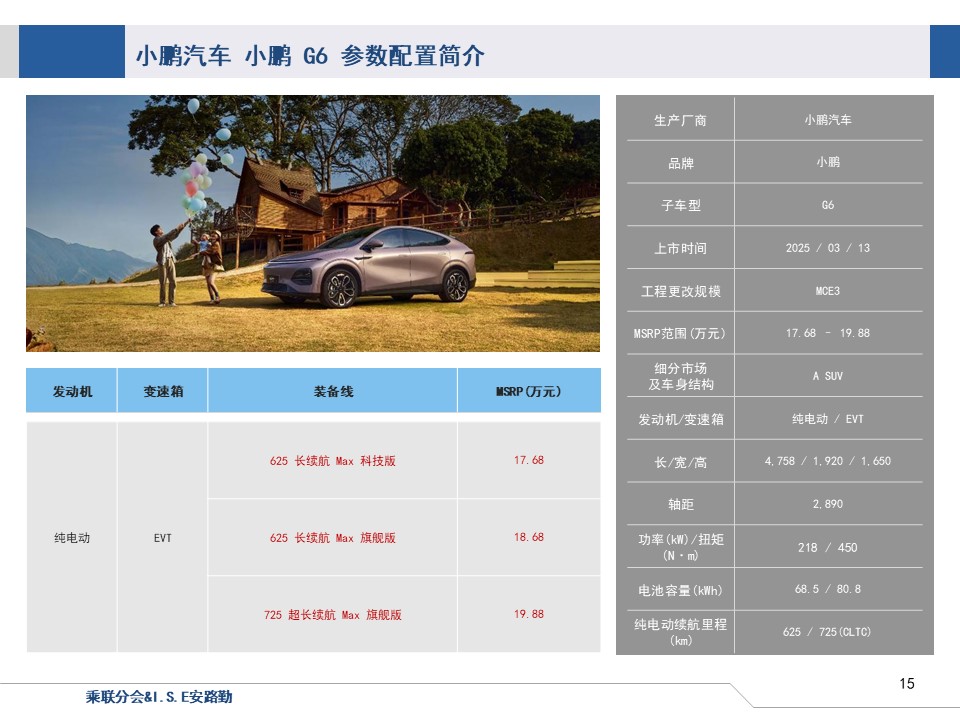The width and height of the screenshot is (960, 720).
Task: Click the 工程更改规模 label
Action: 680,291
